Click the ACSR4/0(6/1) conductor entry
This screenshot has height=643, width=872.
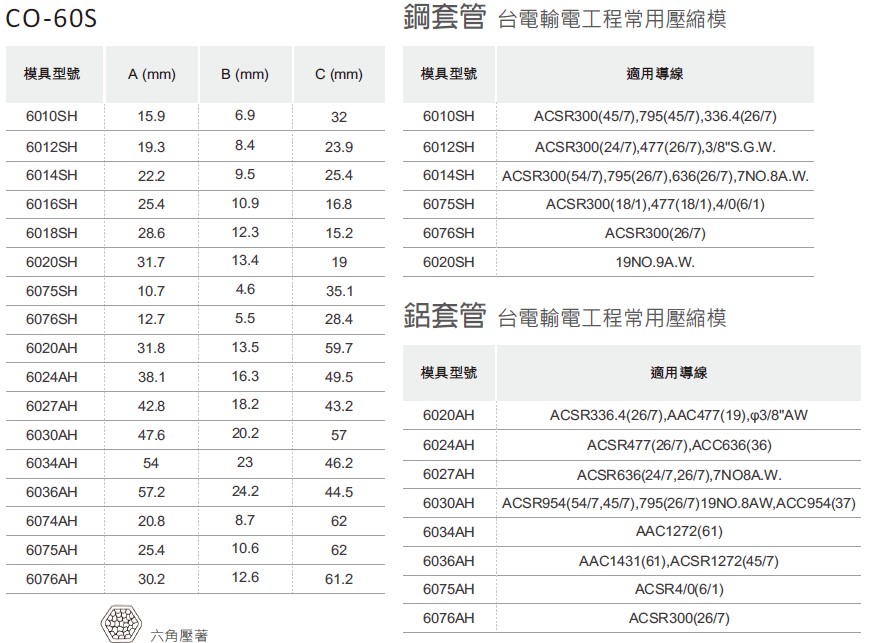(x=679, y=589)
